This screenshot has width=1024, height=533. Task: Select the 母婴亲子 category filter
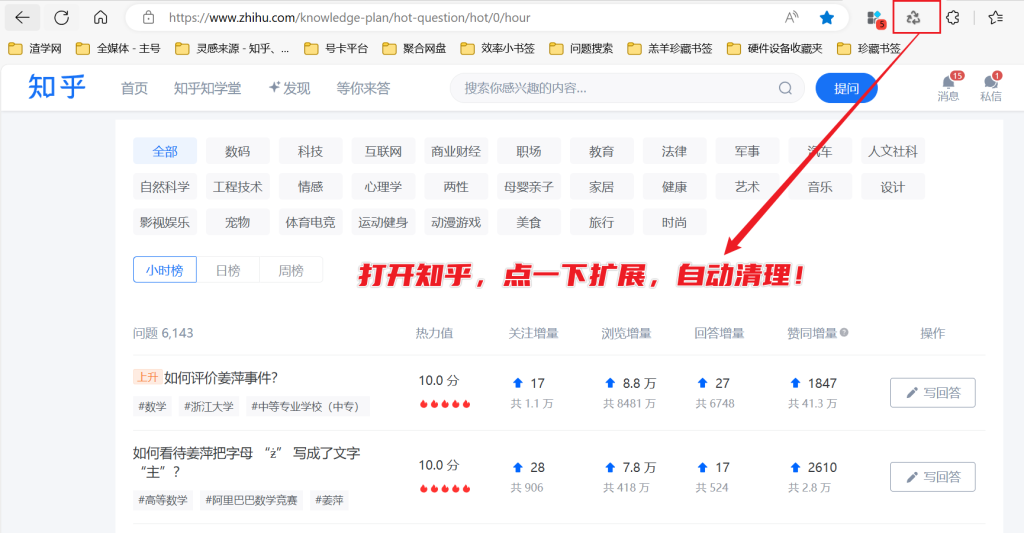529,187
